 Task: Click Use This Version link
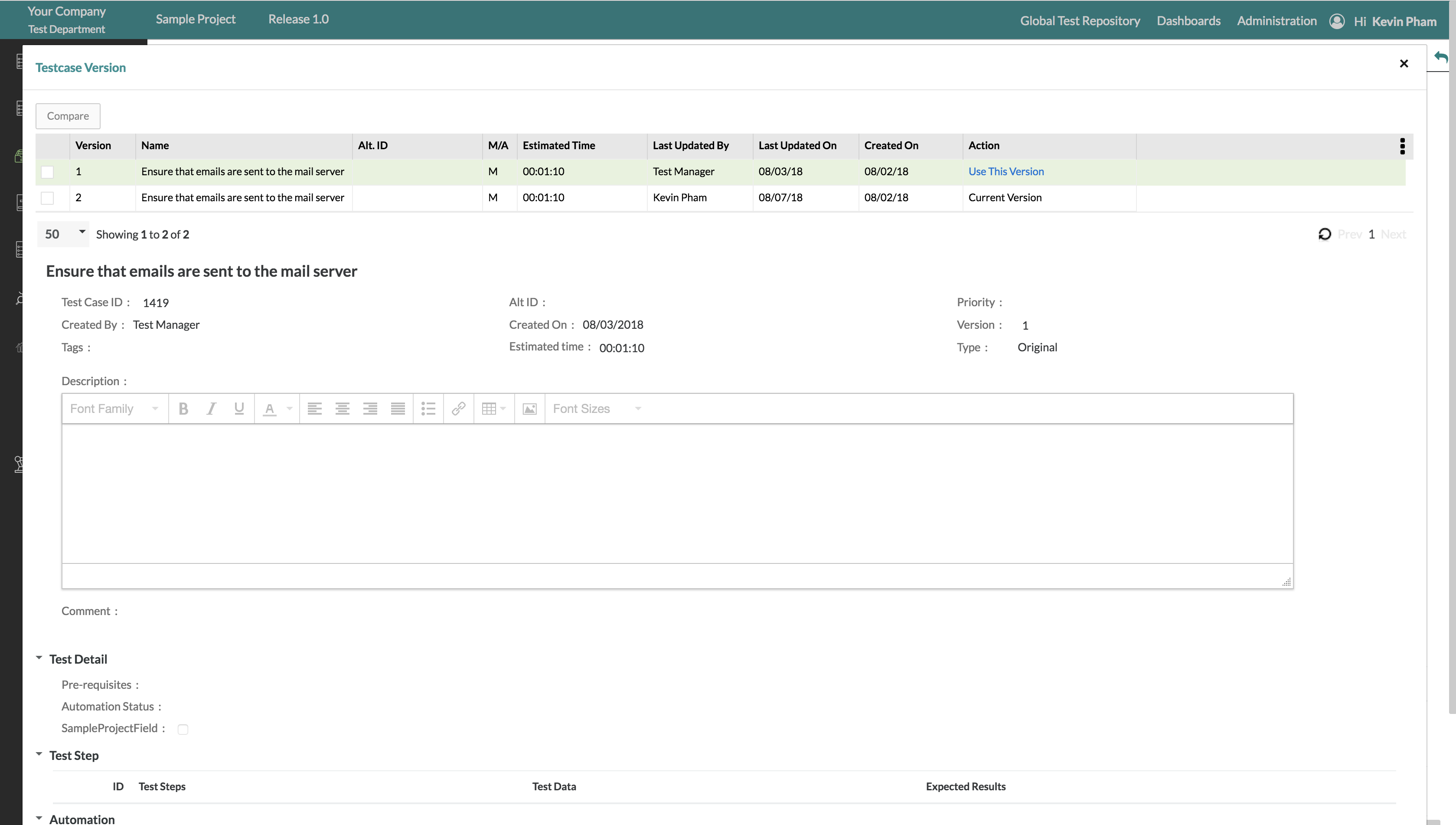tap(1006, 172)
